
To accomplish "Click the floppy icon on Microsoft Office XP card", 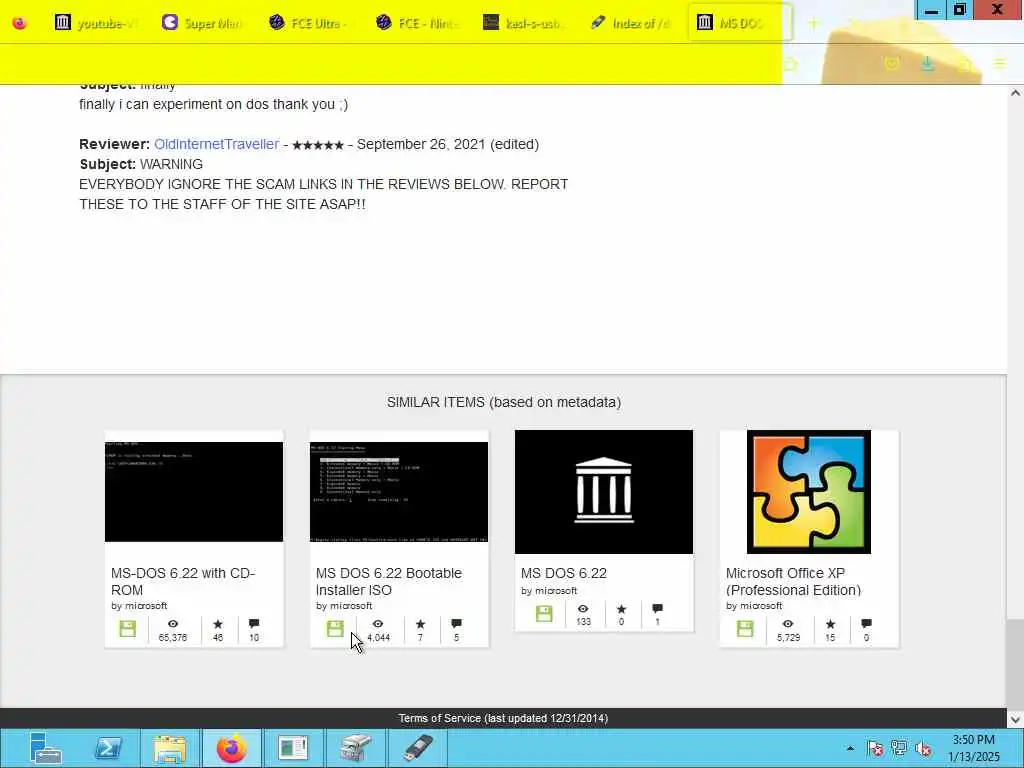I will [x=745, y=629].
